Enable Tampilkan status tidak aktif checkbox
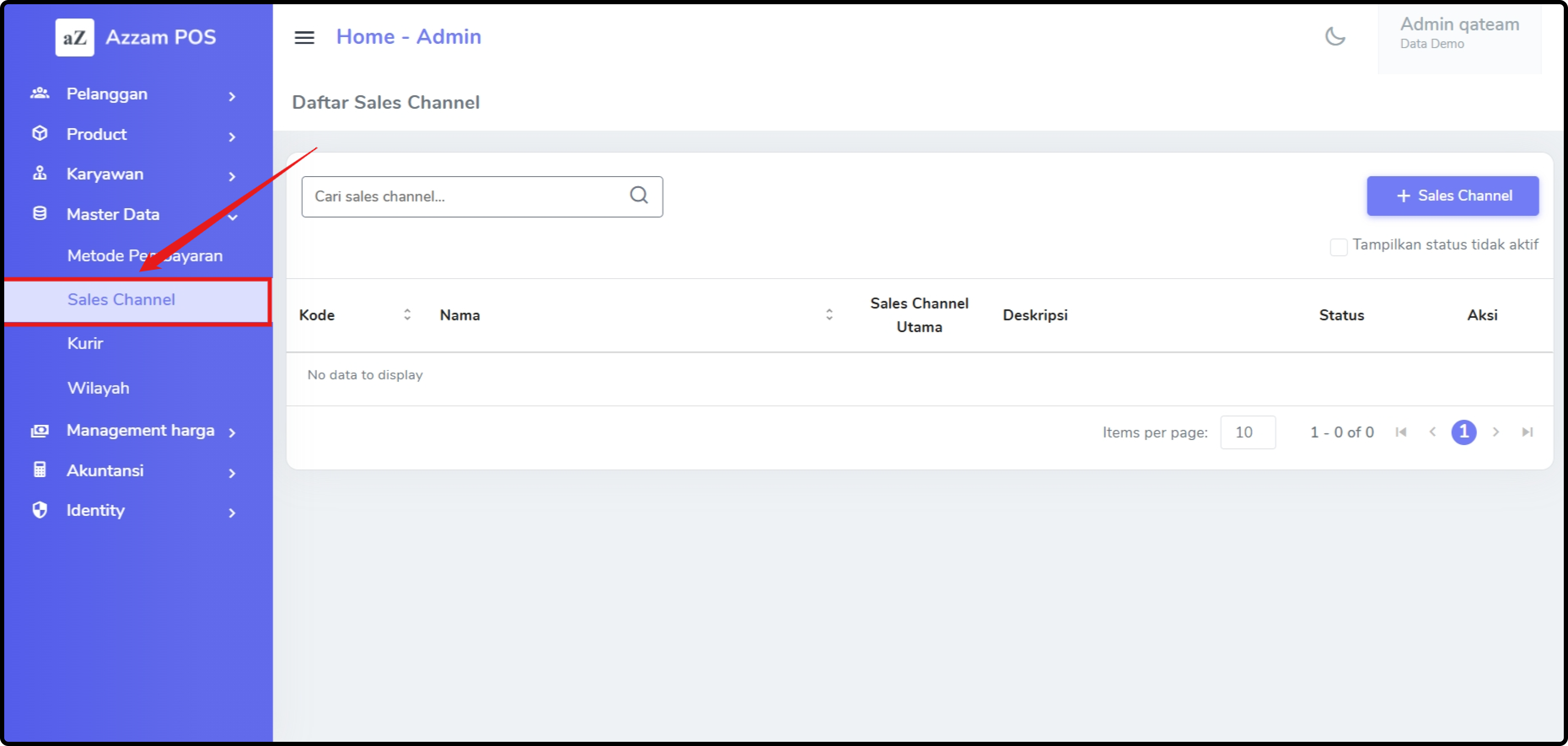The image size is (1568, 746). tap(1339, 247)
